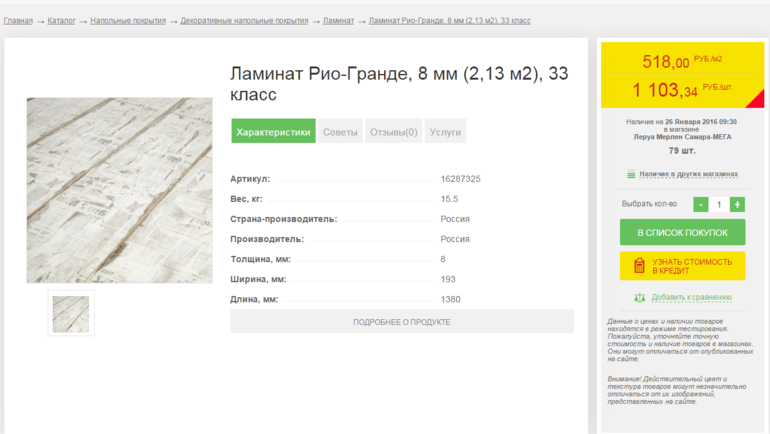Open Каталог breadcrumb link
This screenshot has height=434, width=770.
[61, 21]
